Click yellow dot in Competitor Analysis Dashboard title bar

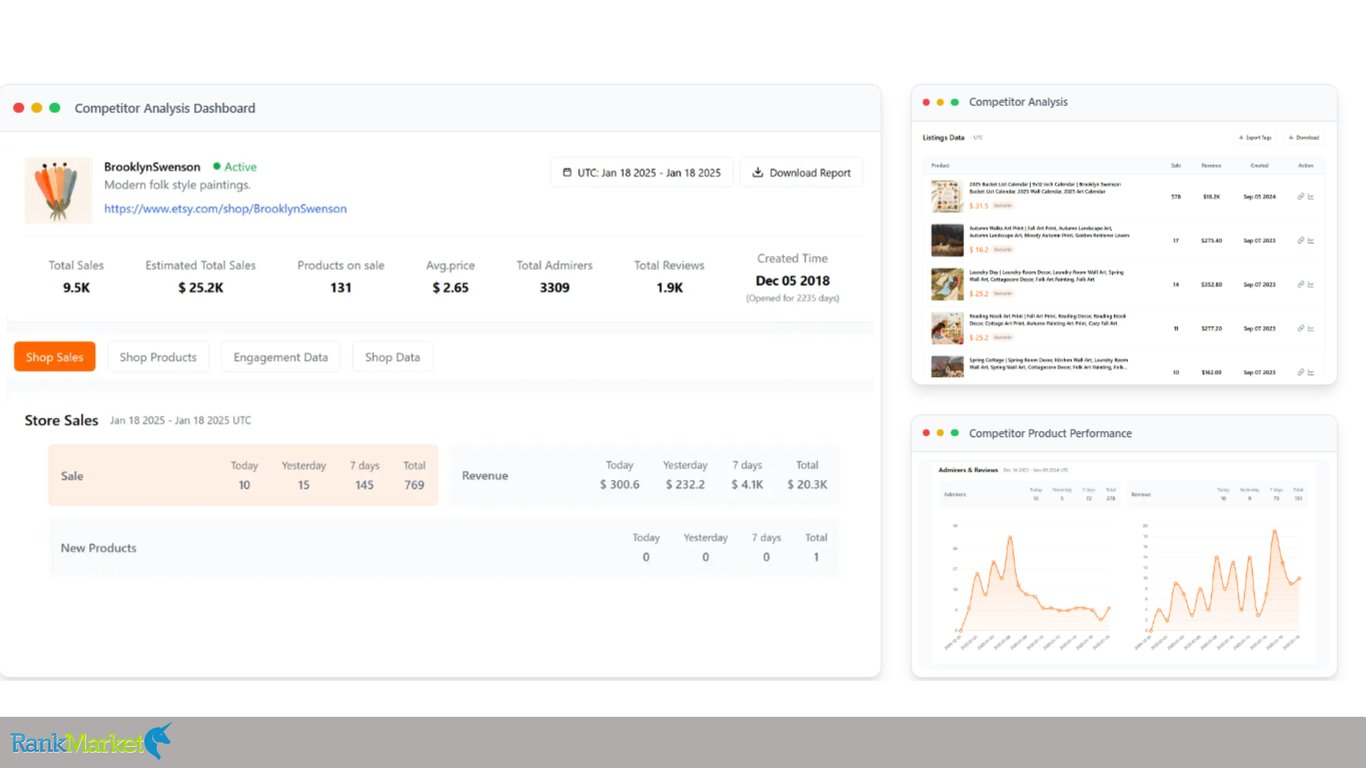pyautogui.click(x=37, y=108)
